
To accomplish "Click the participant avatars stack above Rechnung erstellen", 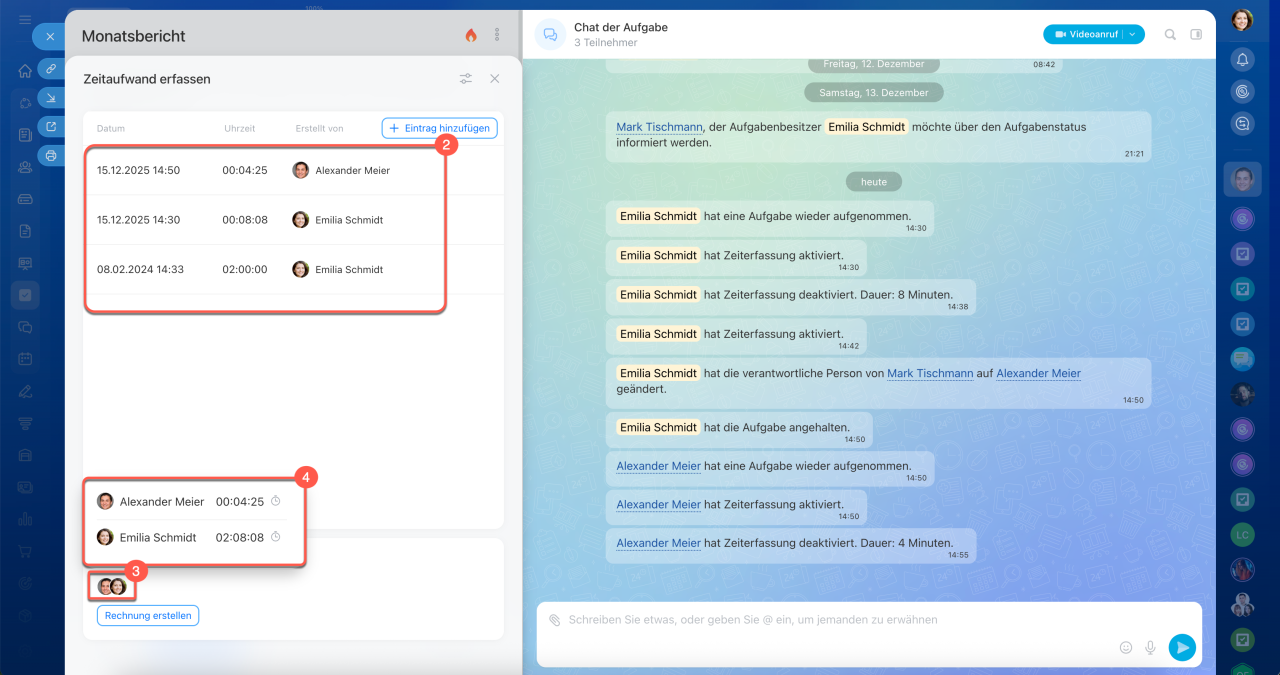I will pos(111,587).
